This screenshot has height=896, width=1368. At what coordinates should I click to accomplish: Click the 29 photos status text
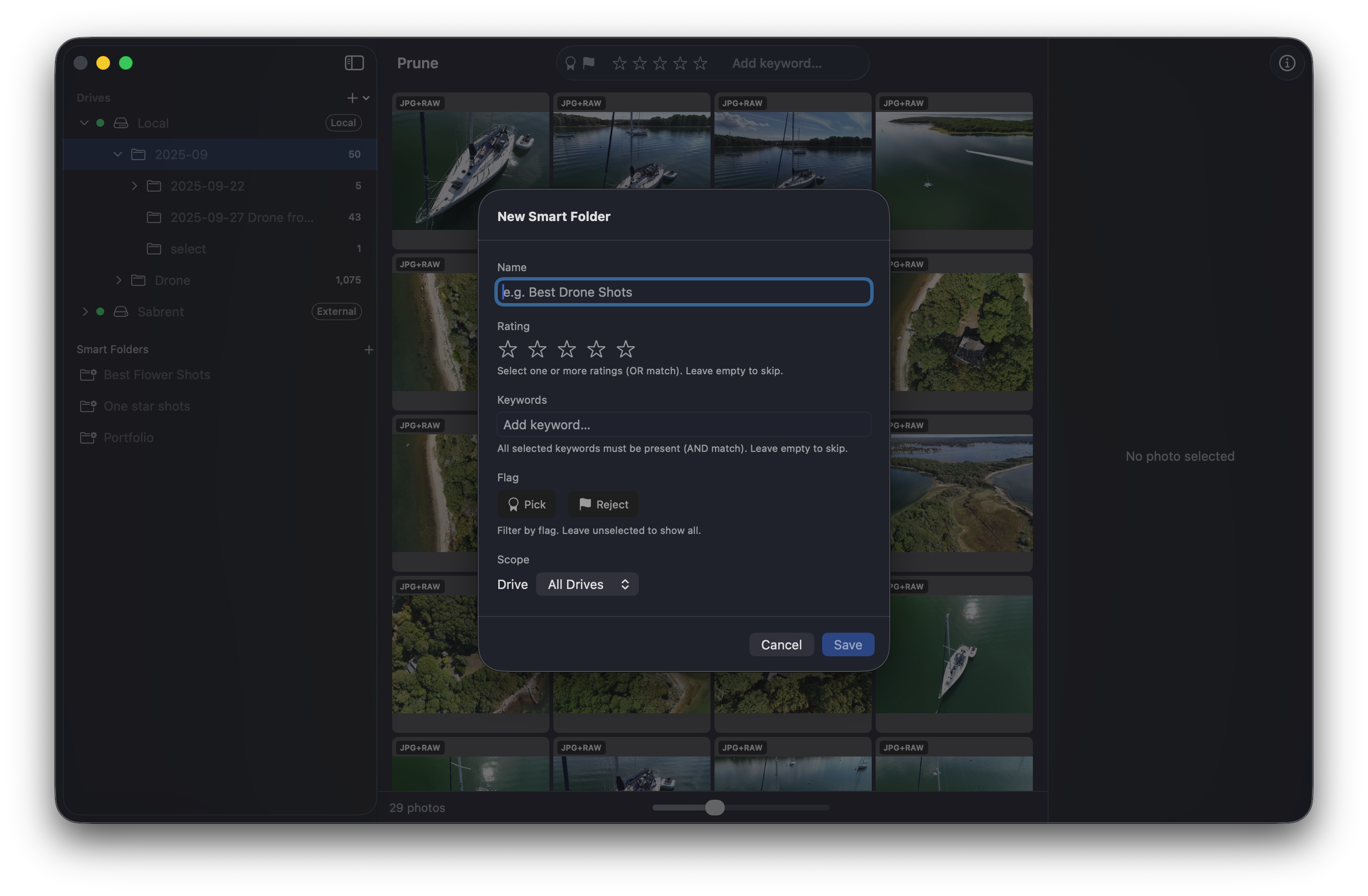tap(417, 808)
